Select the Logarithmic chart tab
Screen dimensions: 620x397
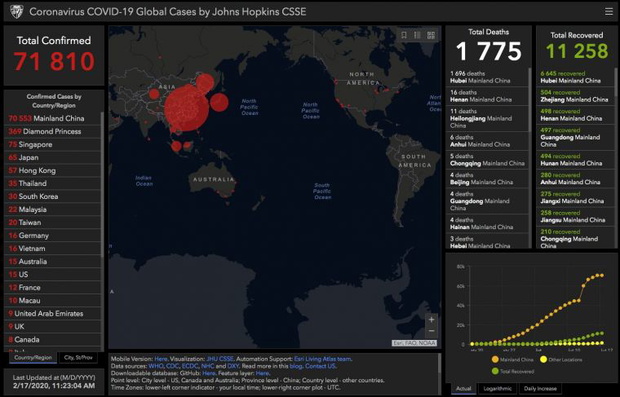pos(497,388)
